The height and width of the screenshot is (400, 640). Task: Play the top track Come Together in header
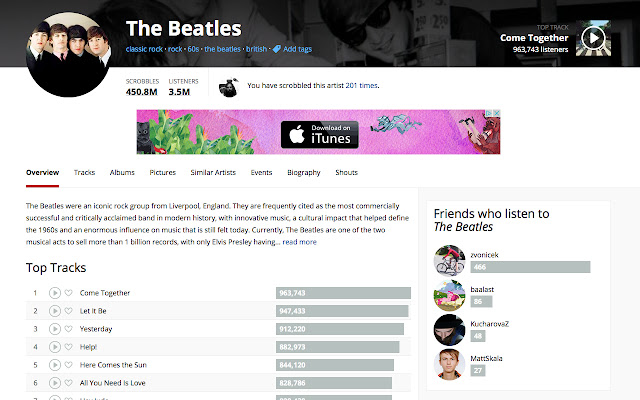click(x=593, y=38)
